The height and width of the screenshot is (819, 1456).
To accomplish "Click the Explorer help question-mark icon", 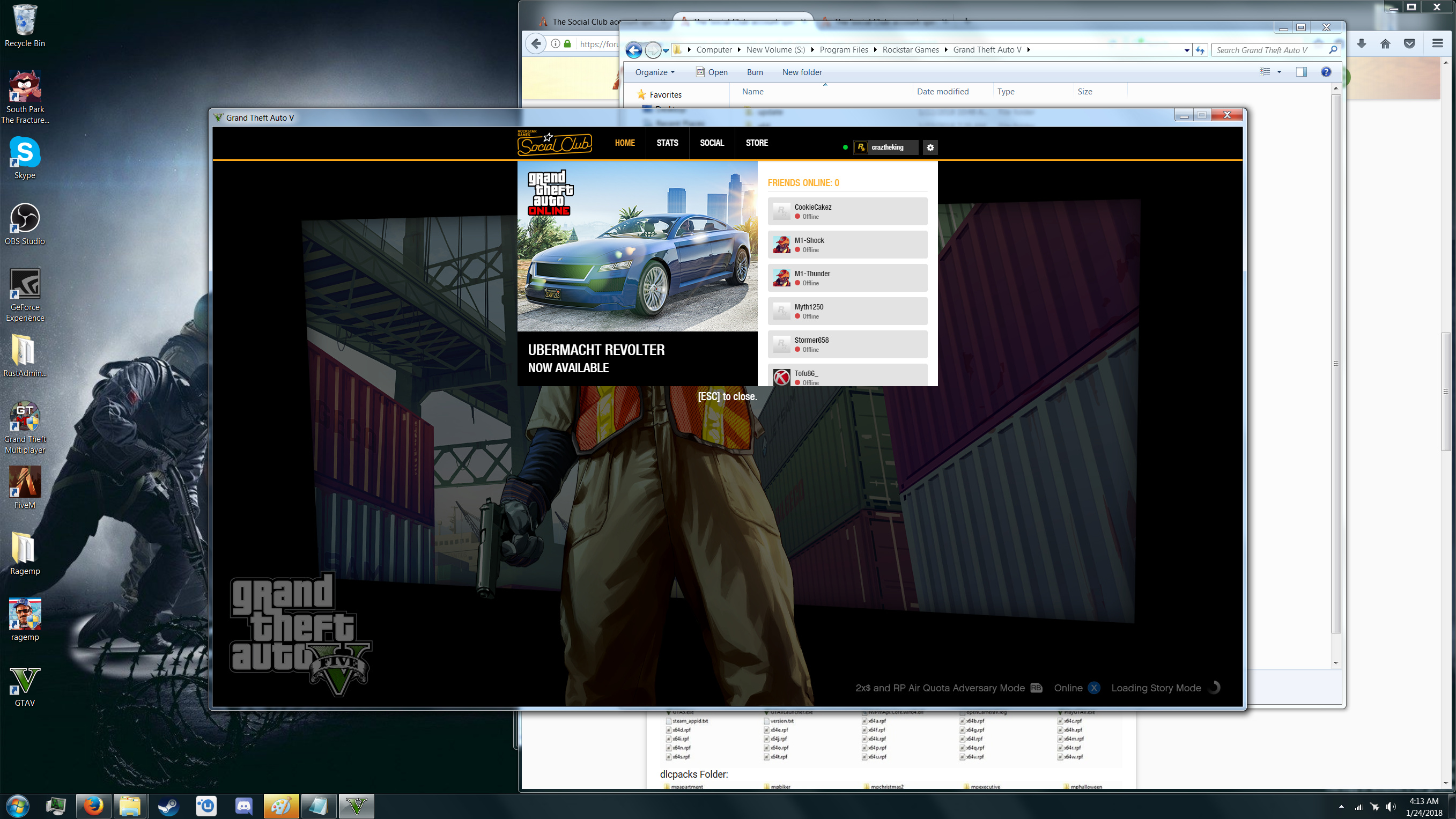I will click(1326, 72).
